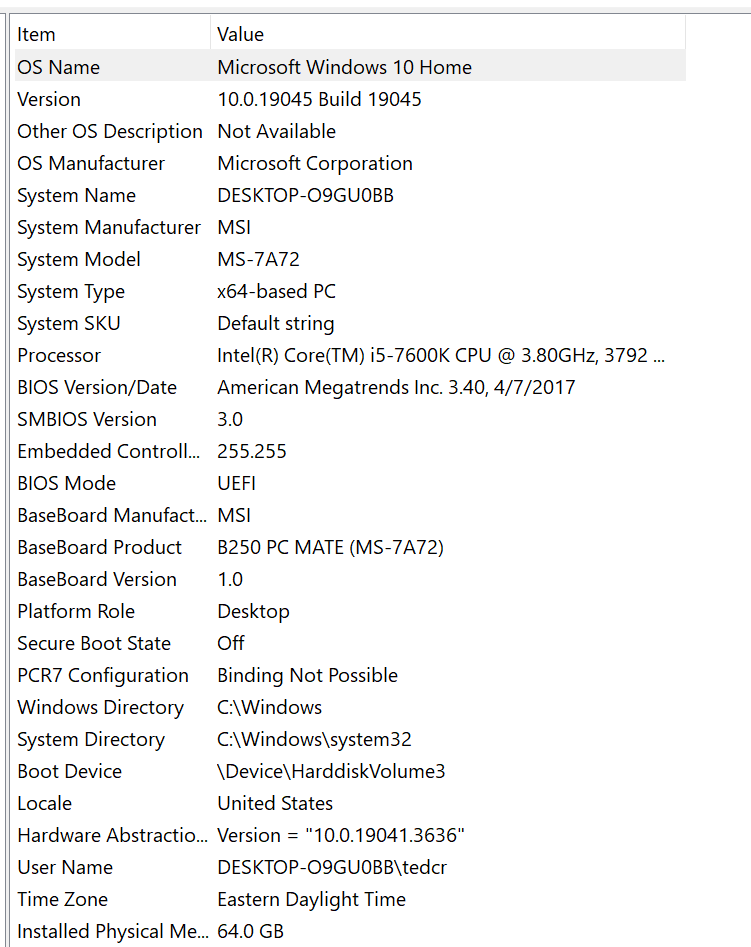The width and height of the screenshot is (751, 947).
Task: Select the System Model MS-7A72 row
Action: [x=350, y=259]
